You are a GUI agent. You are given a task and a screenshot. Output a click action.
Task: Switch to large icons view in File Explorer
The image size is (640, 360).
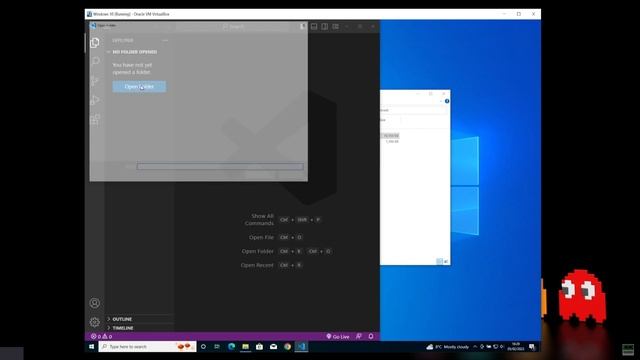coord(446,261)
